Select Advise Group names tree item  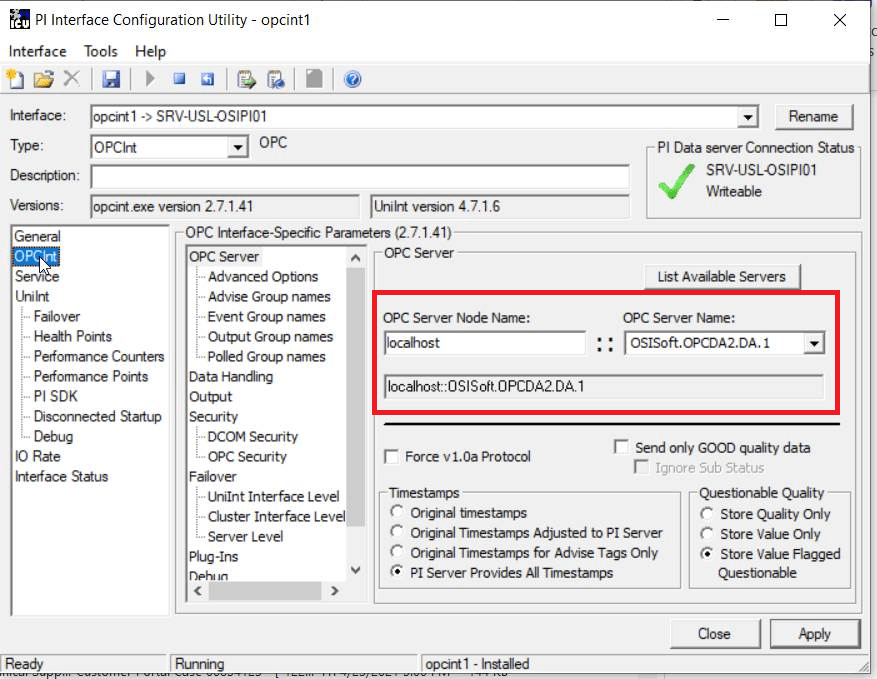click(x=269, y=296)
